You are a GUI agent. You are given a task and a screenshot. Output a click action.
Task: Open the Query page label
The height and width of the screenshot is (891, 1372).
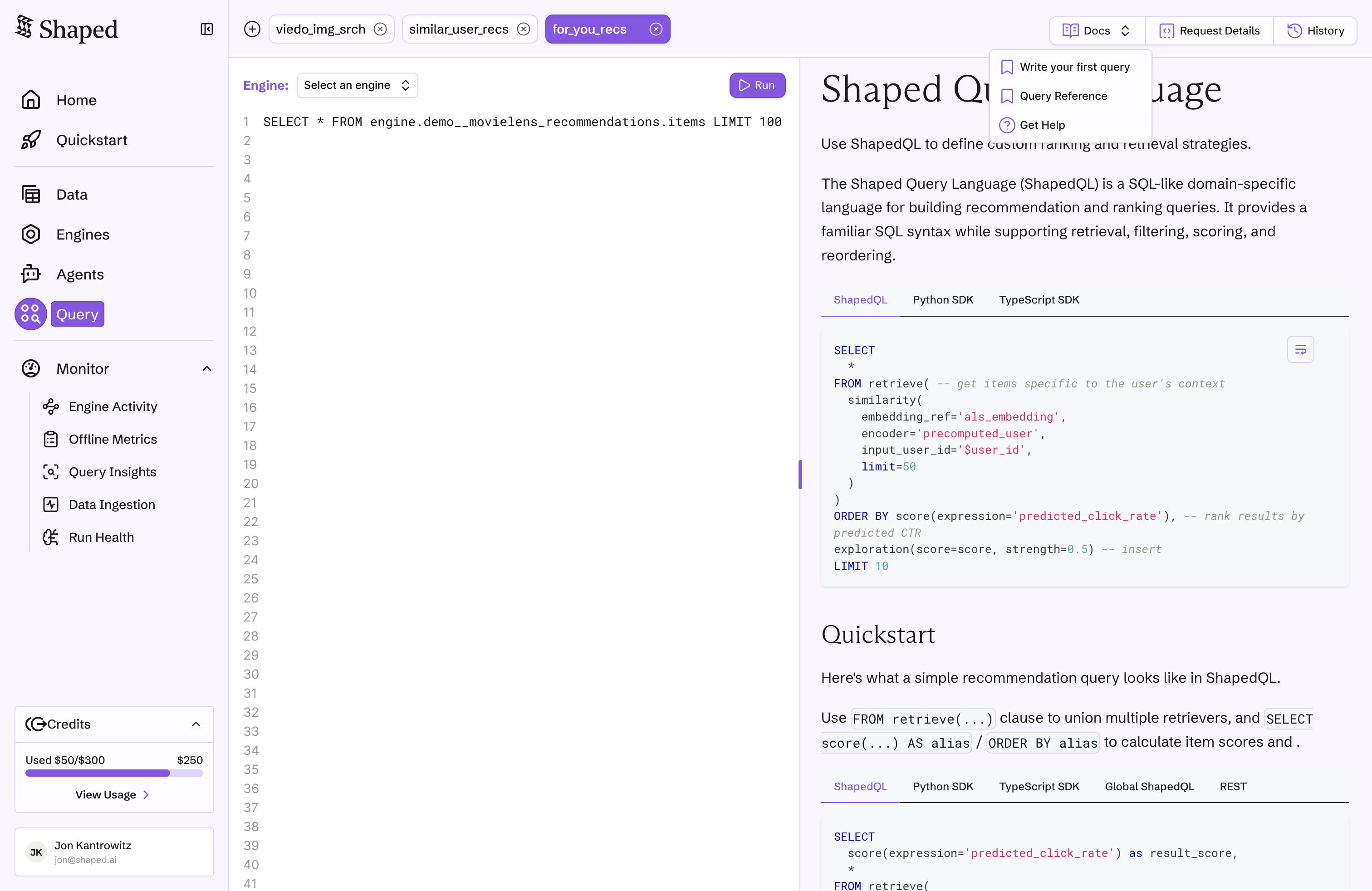pyautogui.click(x=77, y=314)
